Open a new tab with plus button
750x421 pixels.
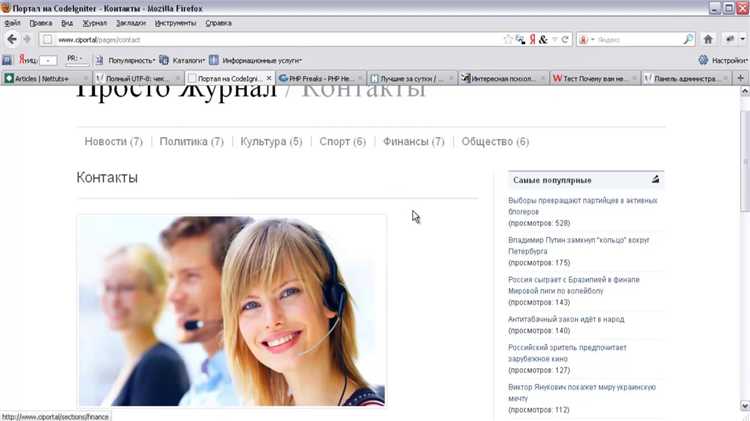pyautogui.click(x=740, y=78)
